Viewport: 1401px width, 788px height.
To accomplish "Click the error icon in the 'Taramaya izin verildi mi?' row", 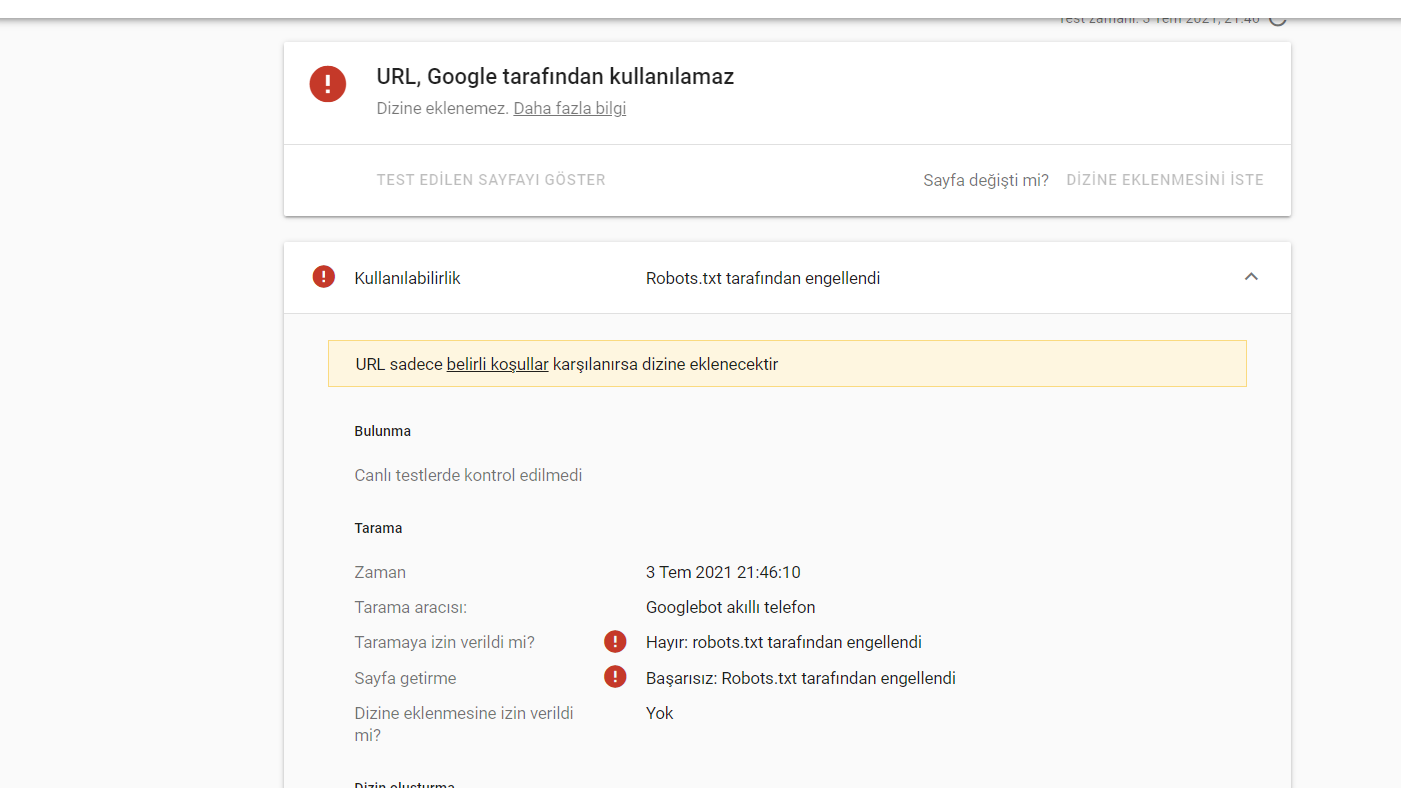I will 615,642.
